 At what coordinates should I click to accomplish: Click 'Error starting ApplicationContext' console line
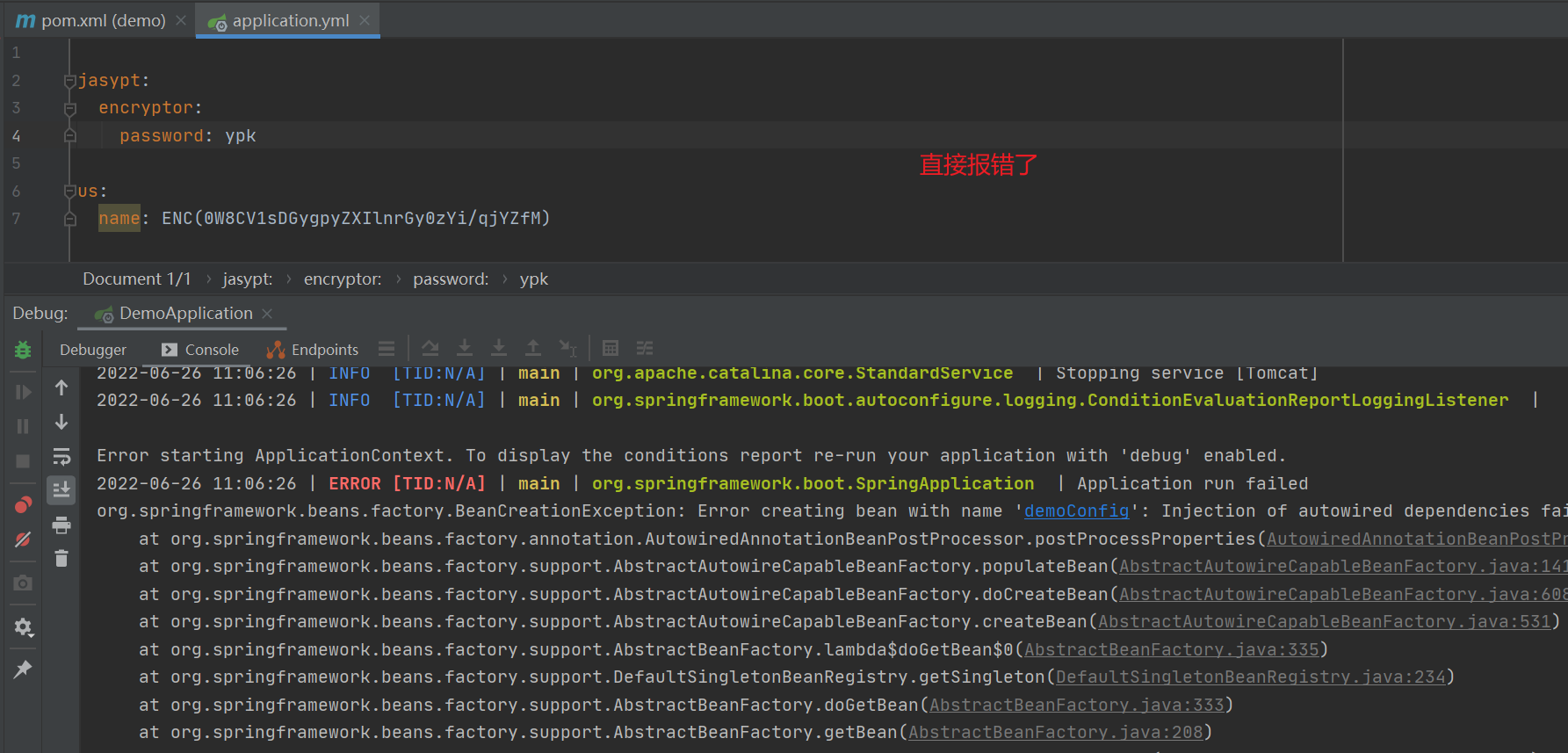point(691,456)
